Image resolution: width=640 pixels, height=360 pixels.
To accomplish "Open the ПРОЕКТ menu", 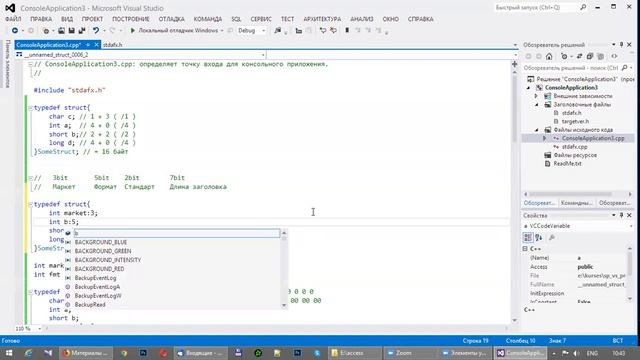I will tap(92, 19).
